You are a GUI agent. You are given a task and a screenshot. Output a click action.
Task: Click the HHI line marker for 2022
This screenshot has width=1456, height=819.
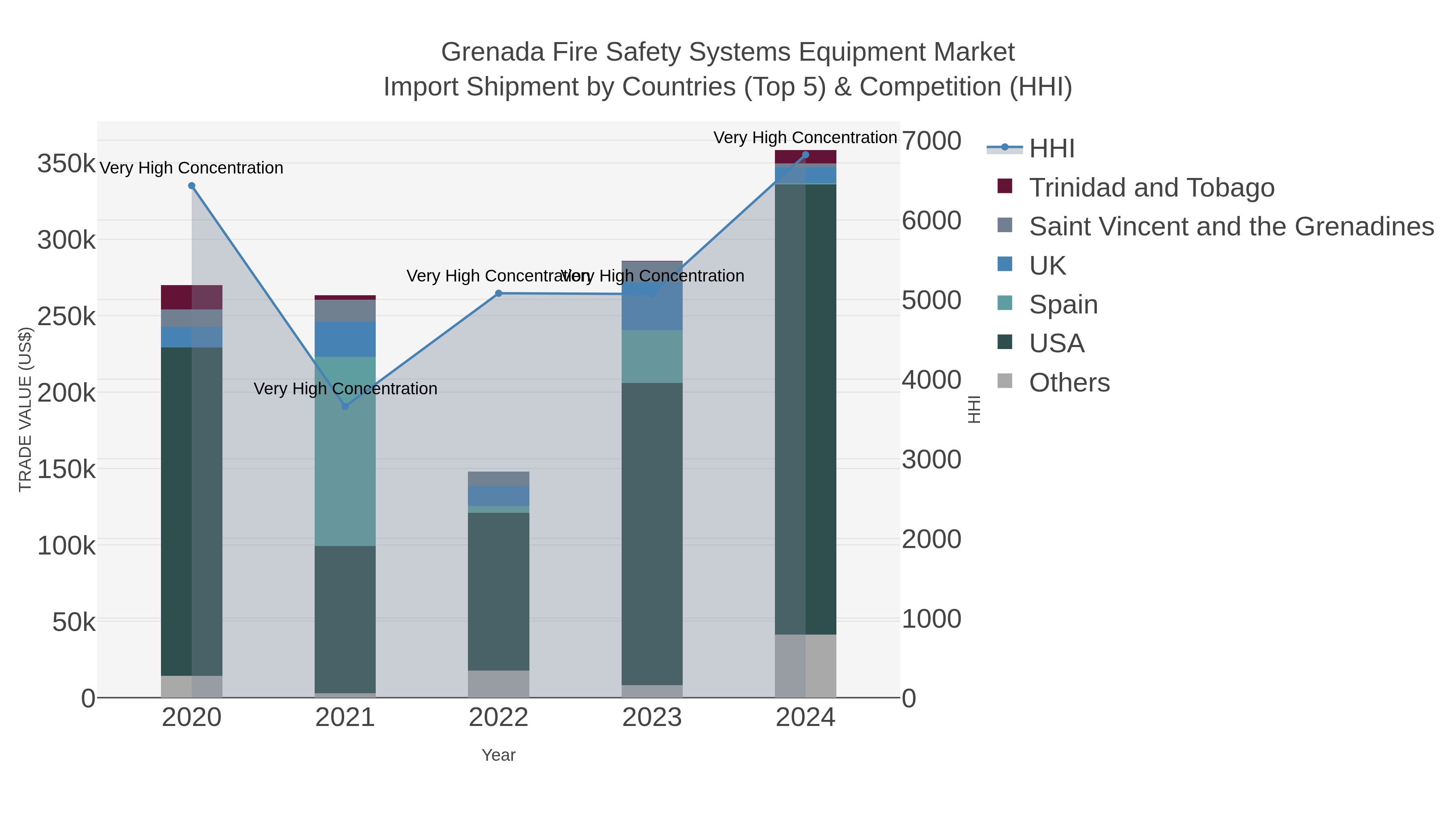pos(499,293)
